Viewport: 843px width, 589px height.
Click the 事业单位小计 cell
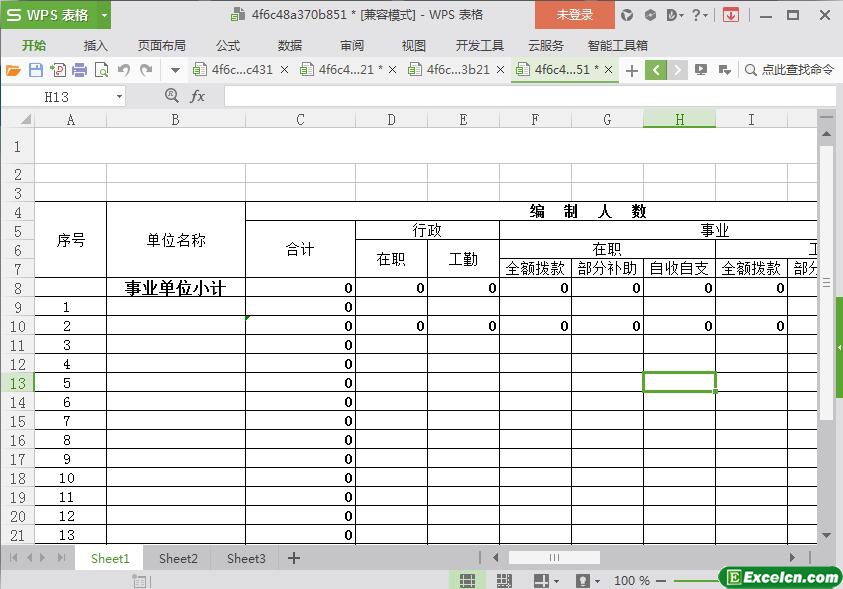pos(176,288)
